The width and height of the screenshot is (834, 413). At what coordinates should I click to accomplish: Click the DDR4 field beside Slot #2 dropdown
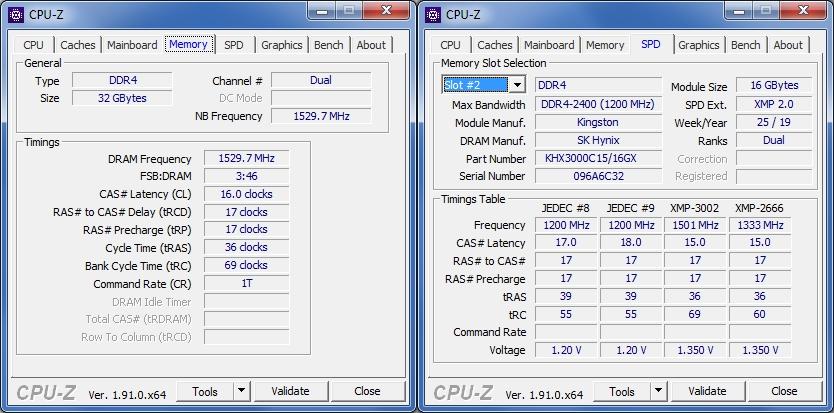coord(598,85)
